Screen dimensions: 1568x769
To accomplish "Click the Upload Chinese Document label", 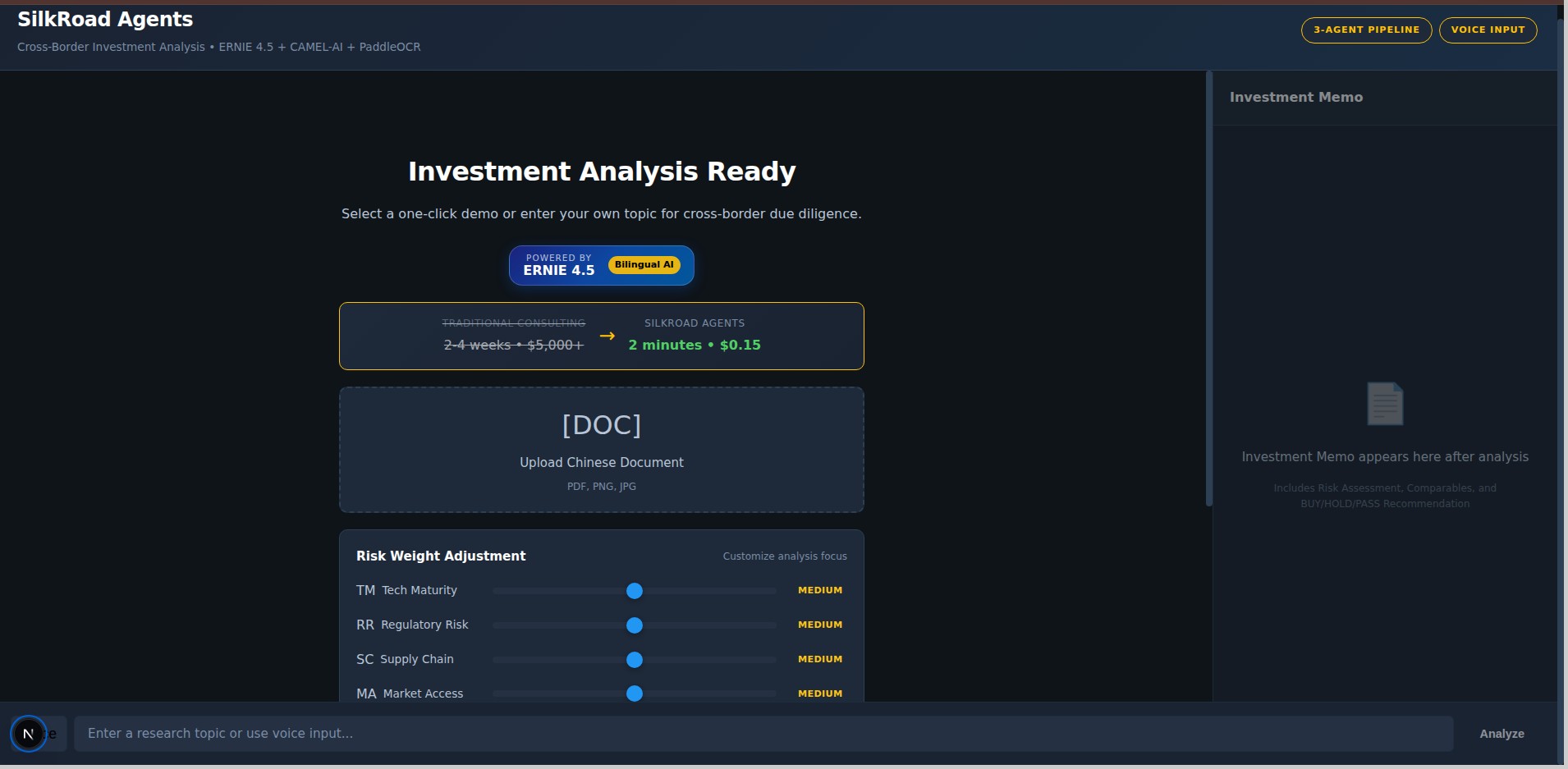I will pyautogui.click(x=602, y=462).
